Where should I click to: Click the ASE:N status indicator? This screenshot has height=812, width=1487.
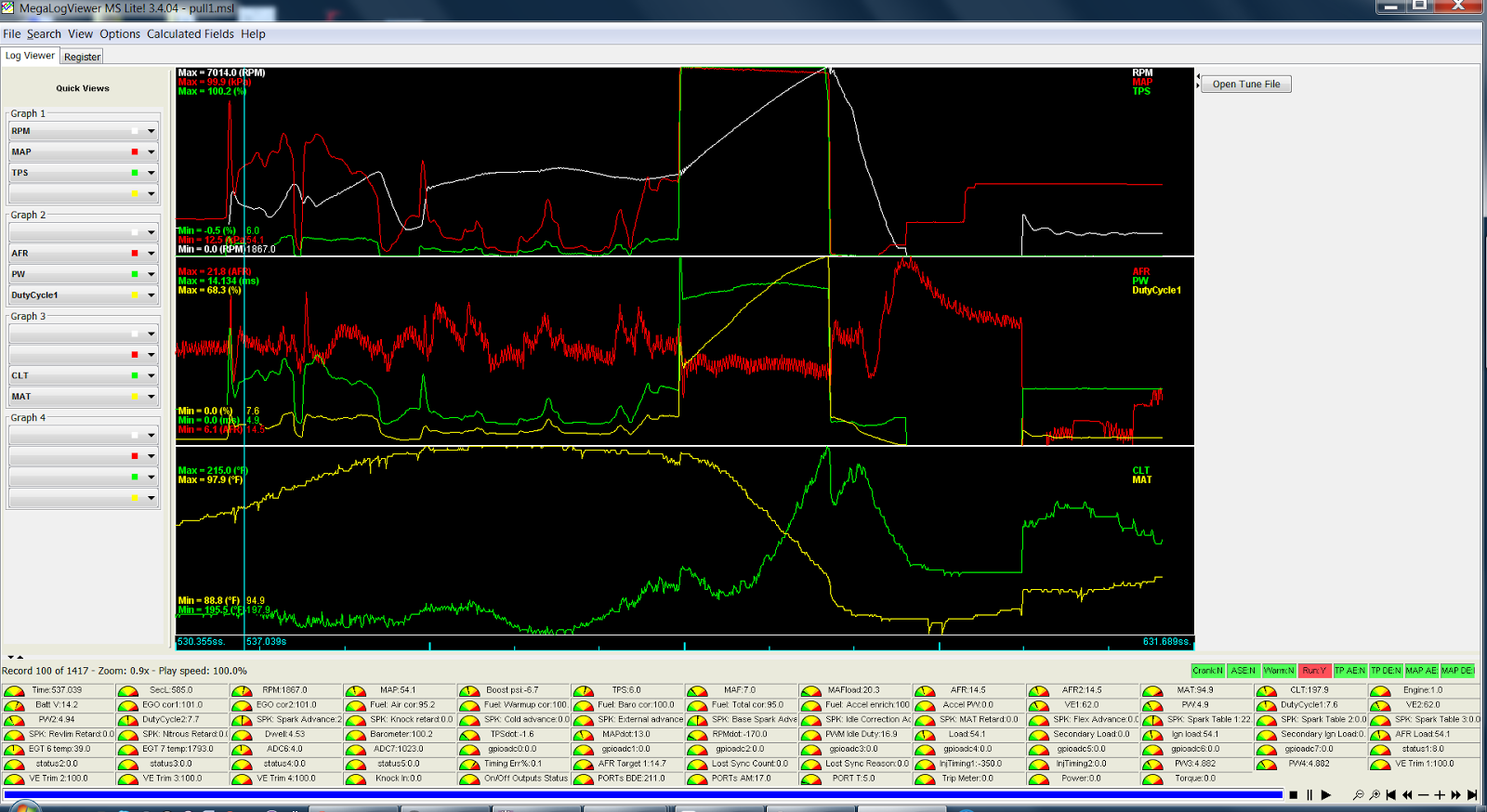[1244, 671]
